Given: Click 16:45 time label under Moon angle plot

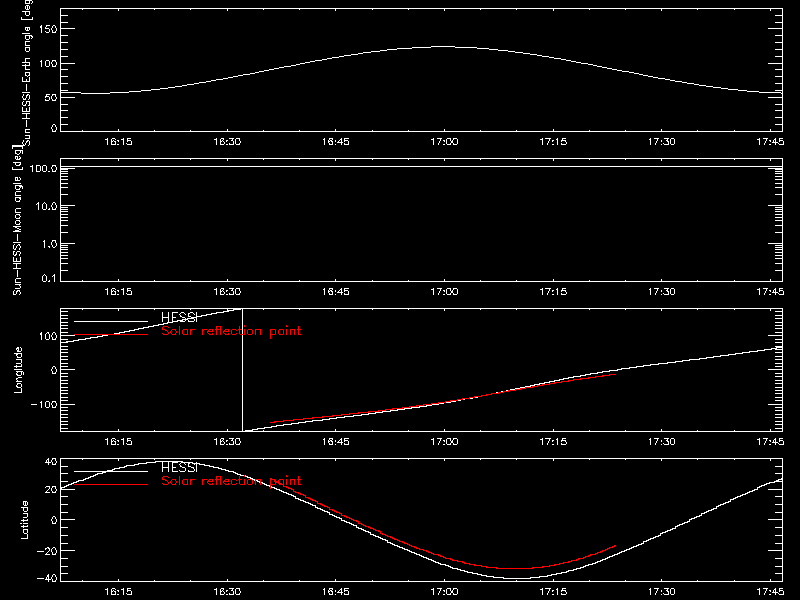Looking at the screenshot, I should (336, 291).
